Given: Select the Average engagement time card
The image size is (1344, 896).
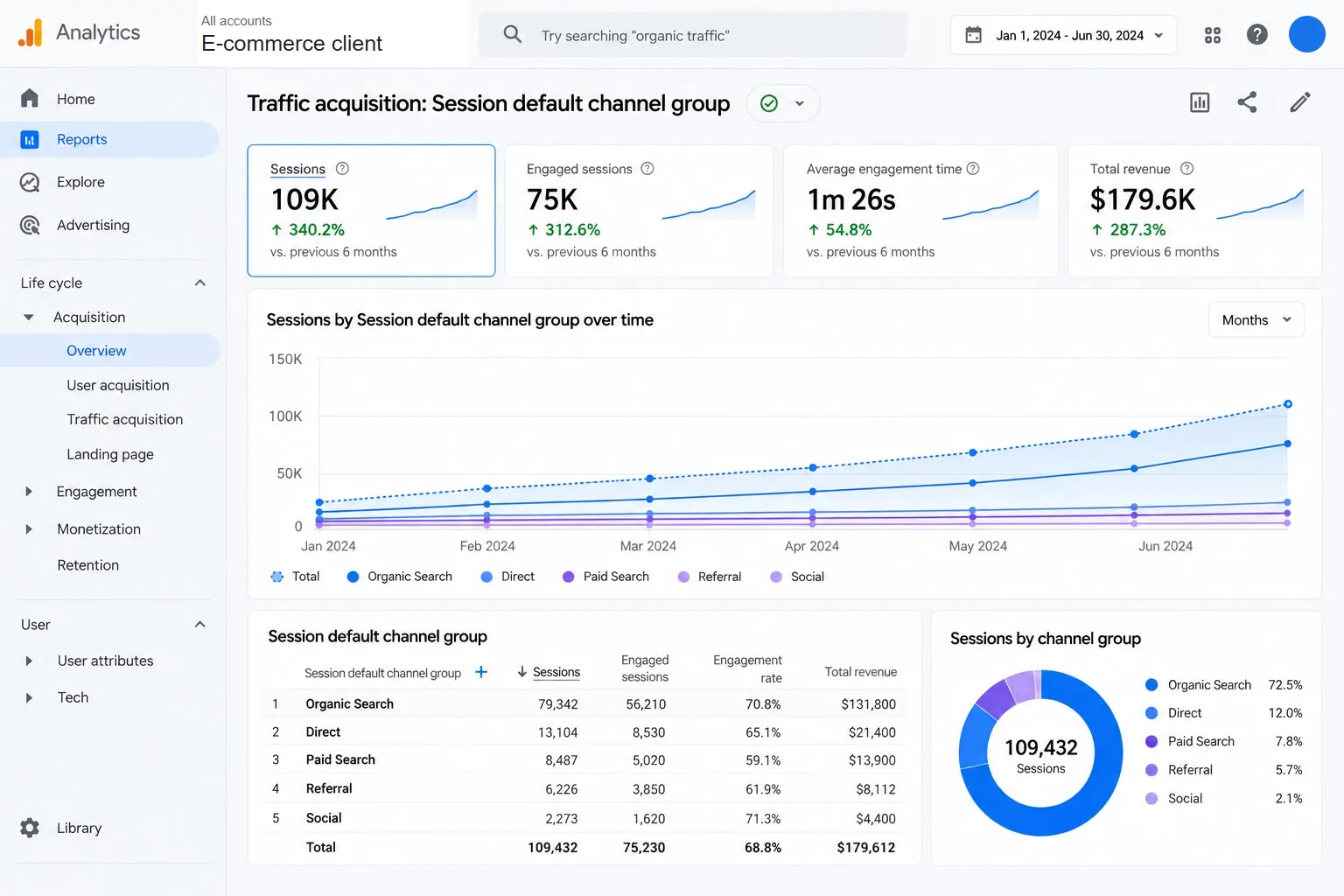Looking at the screenshot, I should point(920,211).
